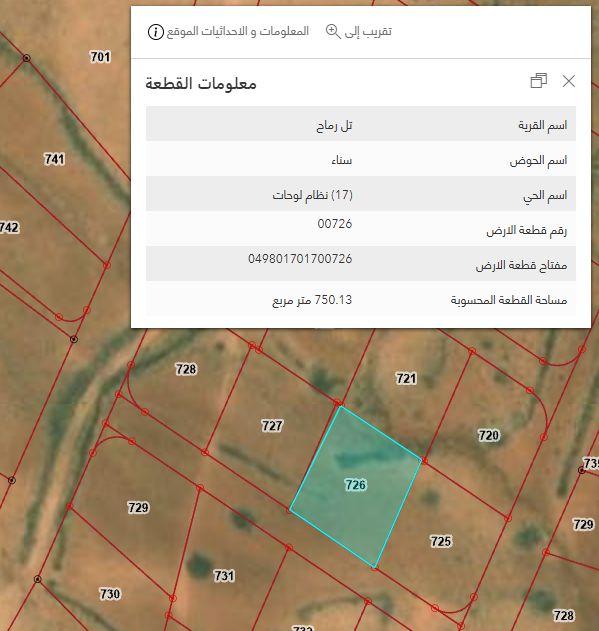Select parcel 727 on the map

273,425
